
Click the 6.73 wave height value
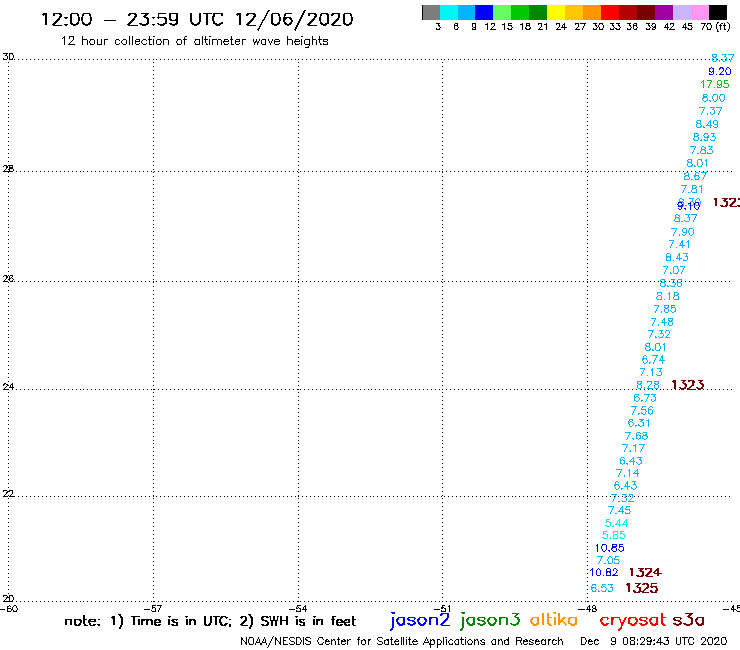645,398
